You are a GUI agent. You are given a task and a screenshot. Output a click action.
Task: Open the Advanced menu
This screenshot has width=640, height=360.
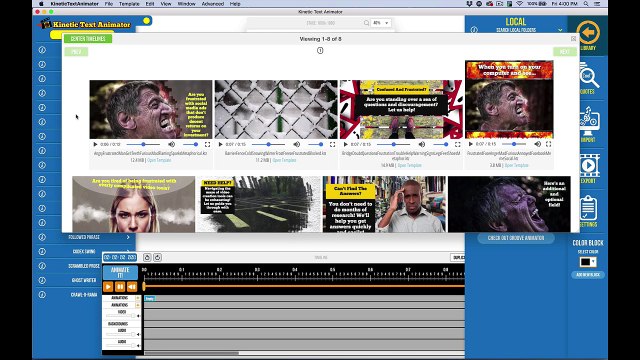pos(213,4)
